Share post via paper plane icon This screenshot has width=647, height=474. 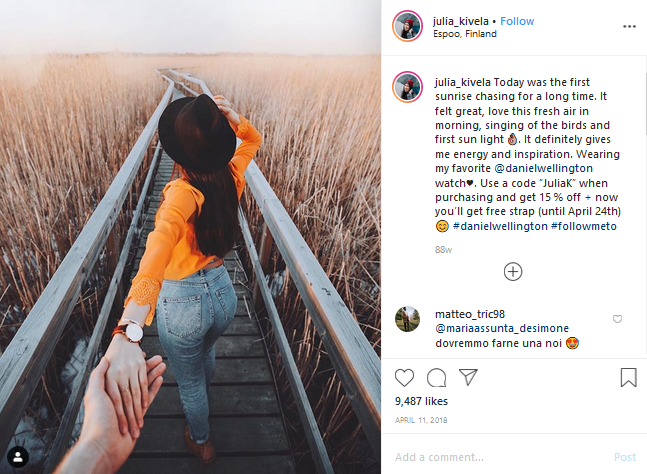tap(468, 377)
